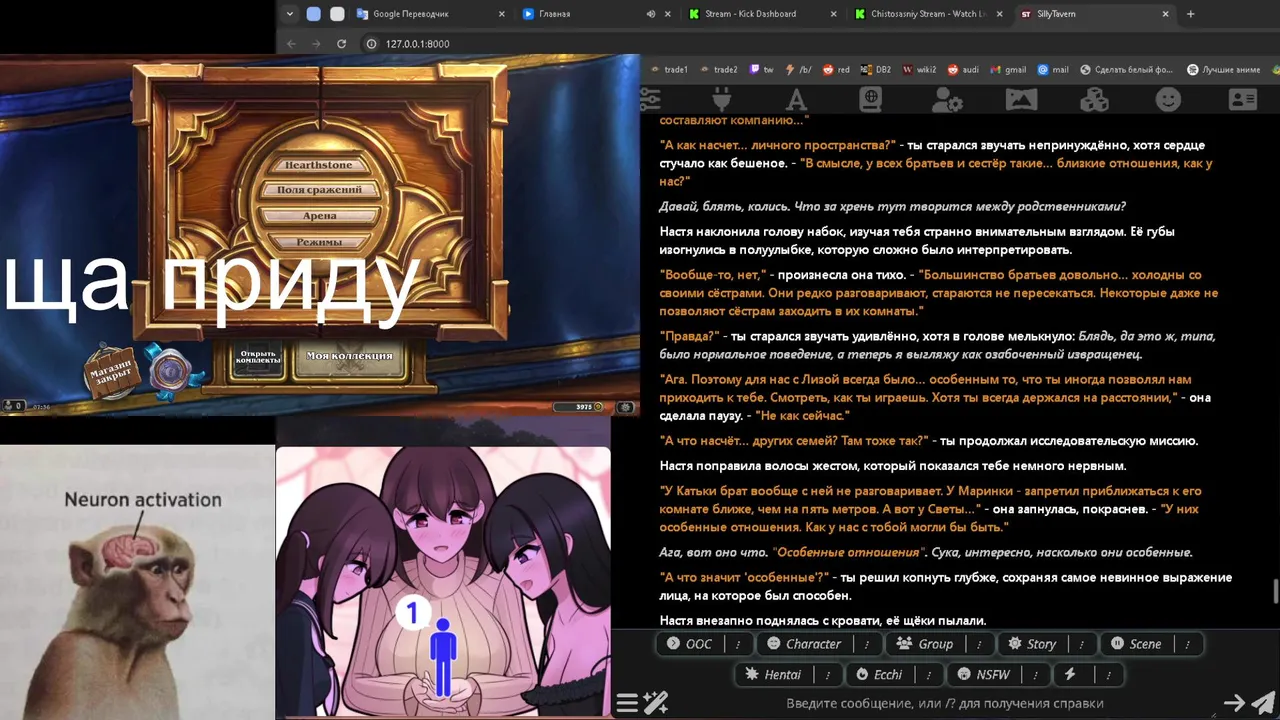Viewport: 1280px width, 720px height.
Task: Open character management ID card icon
Action: coord(1243,99)
